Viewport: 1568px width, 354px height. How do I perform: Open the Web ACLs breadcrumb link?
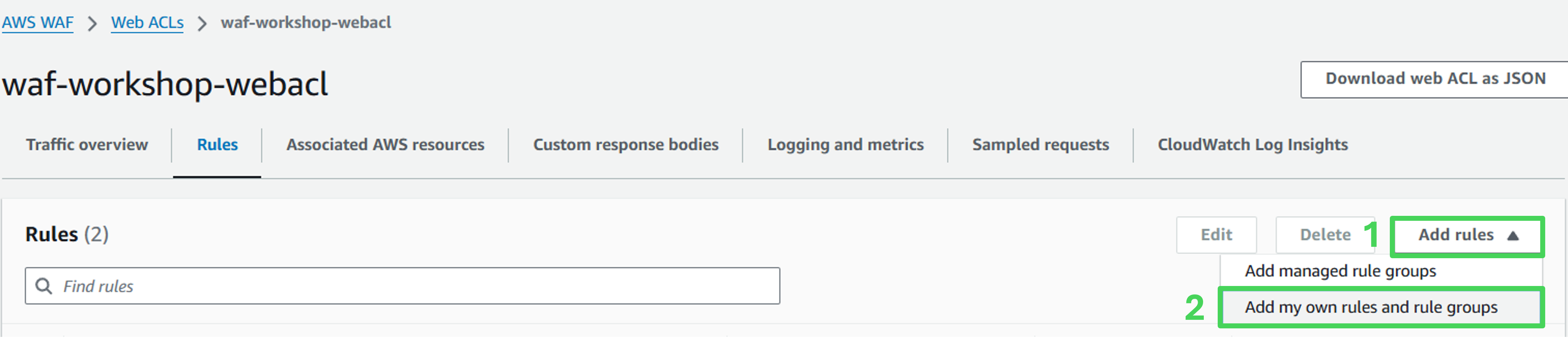pos(147,22)
